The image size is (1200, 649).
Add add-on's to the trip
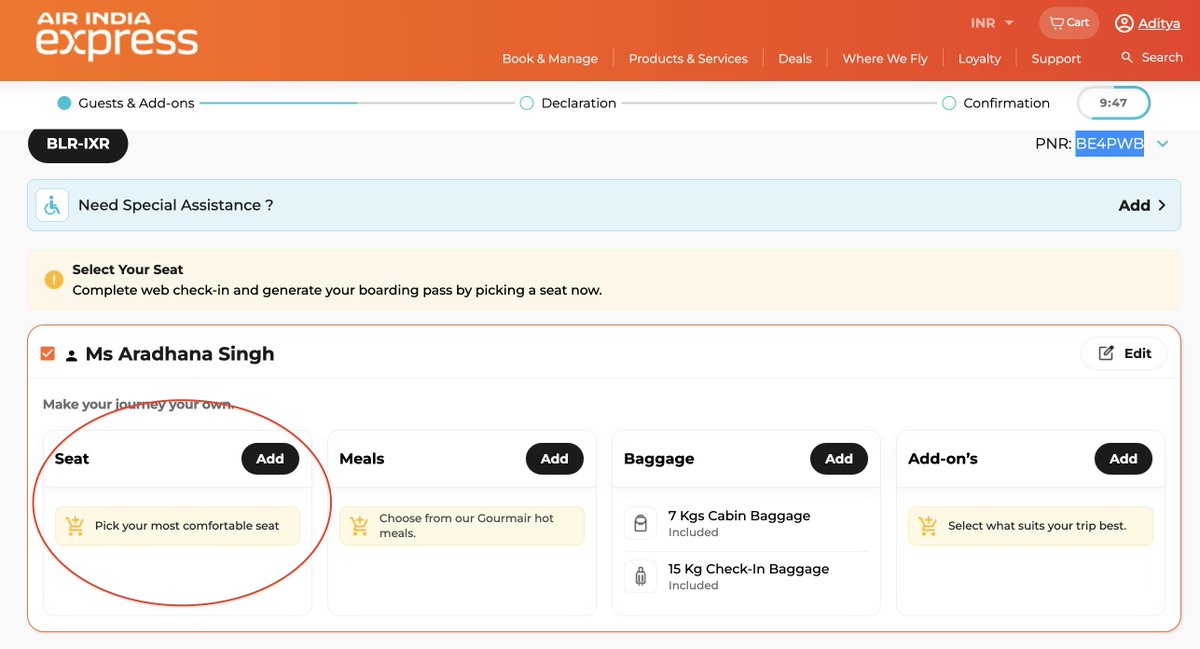pos(1123,459)
